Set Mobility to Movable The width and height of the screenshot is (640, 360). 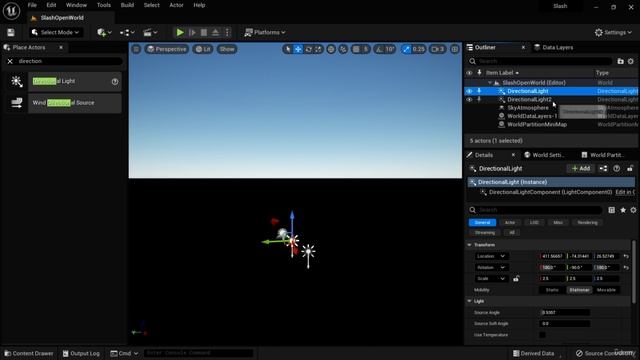(x=606, y=290)
